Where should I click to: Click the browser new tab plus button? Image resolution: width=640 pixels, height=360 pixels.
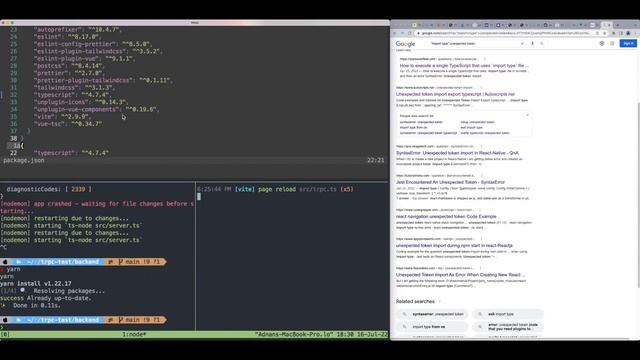[x=618, y=25]
